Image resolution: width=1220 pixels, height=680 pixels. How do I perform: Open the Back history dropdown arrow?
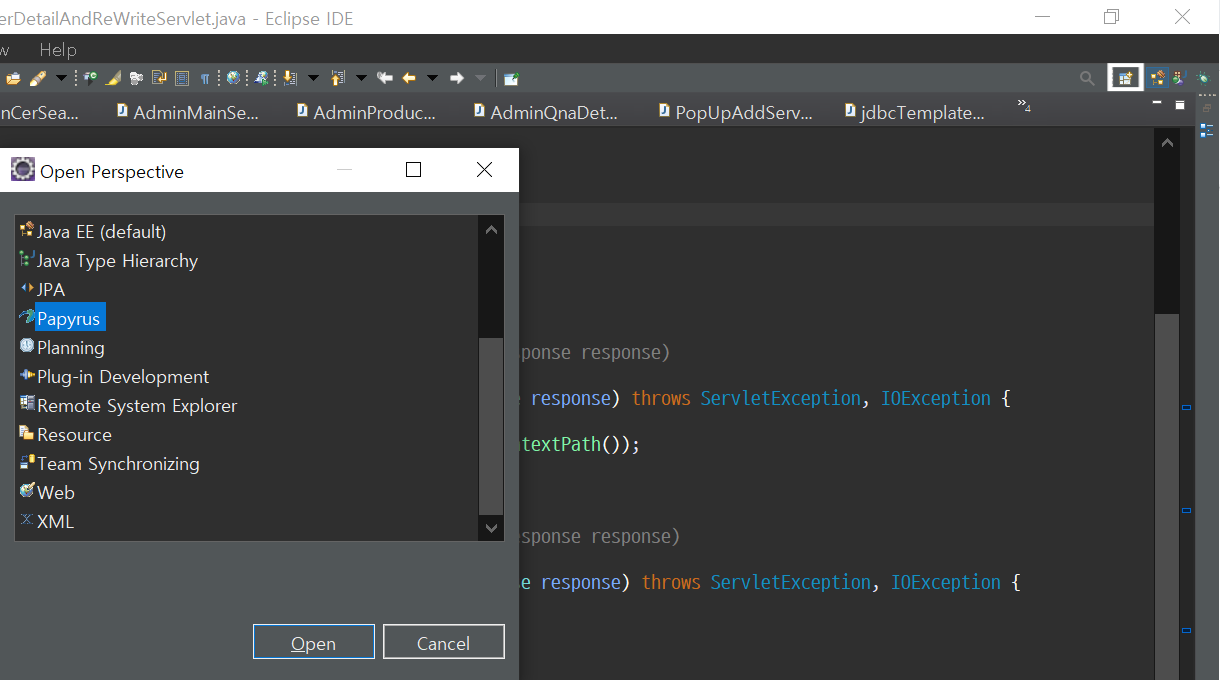tap(432, 78)
